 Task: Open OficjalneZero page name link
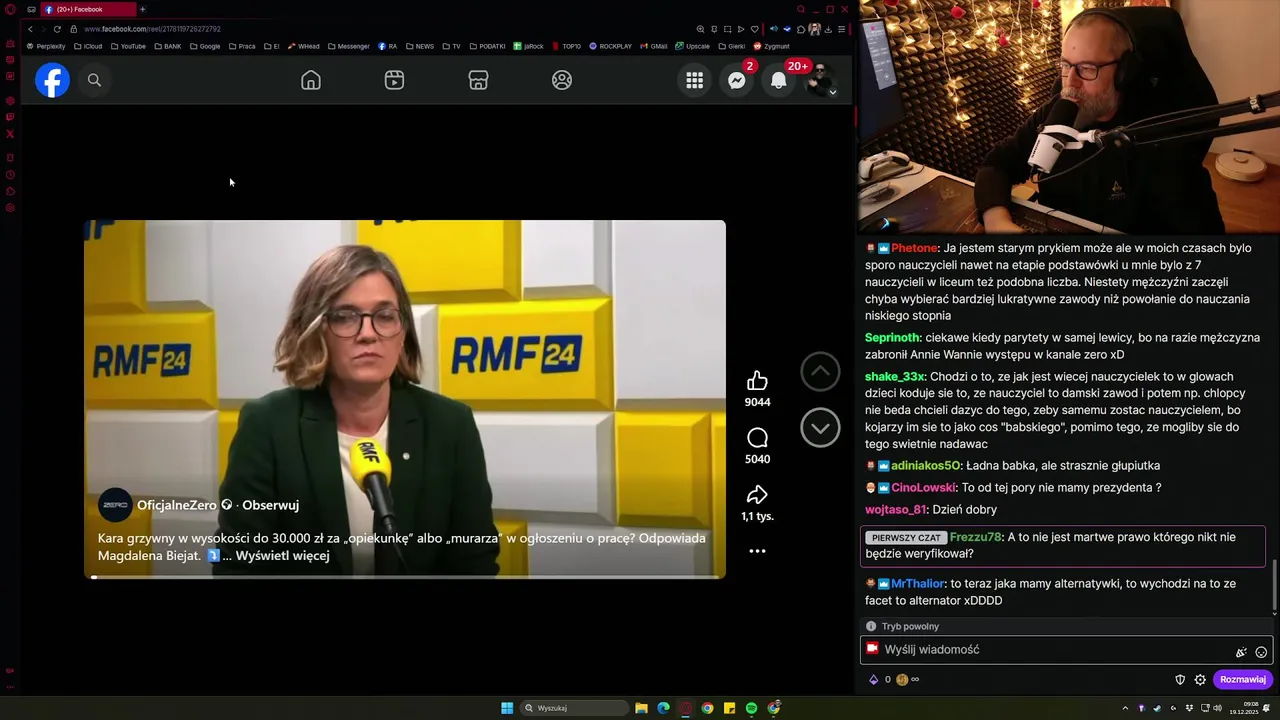[177, 505]
